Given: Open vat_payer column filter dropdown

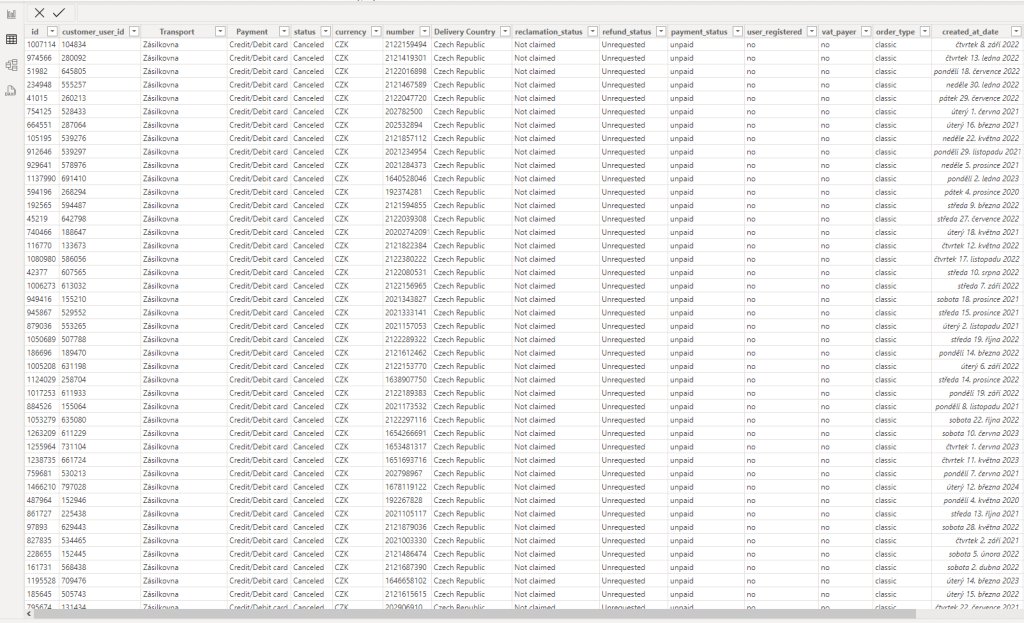Looking at the screenshot, I should click(x=865, y=32).
